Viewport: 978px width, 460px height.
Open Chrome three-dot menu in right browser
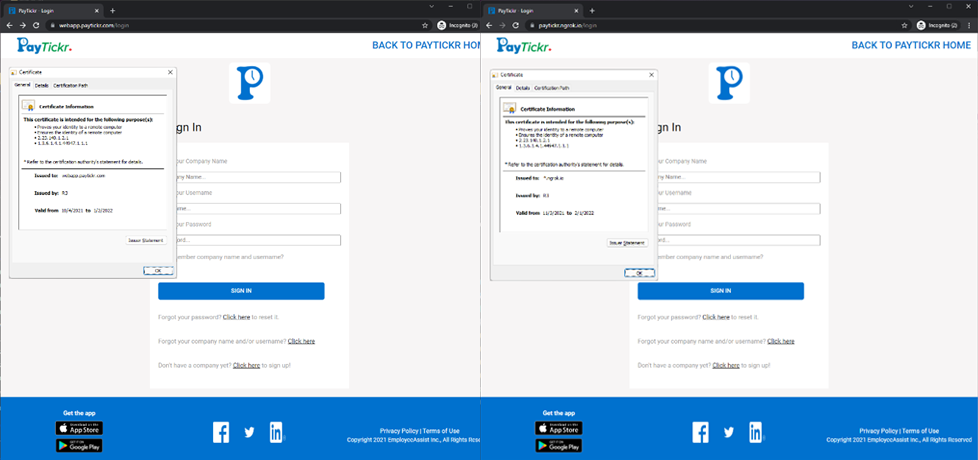coord(970,25)
